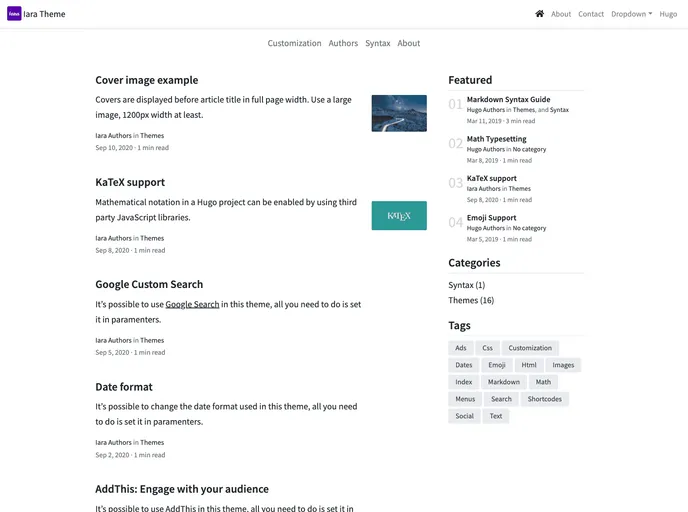Open the Cover image example thumbnail
This screenshot has width=688, height=512.
pos(399,113)
